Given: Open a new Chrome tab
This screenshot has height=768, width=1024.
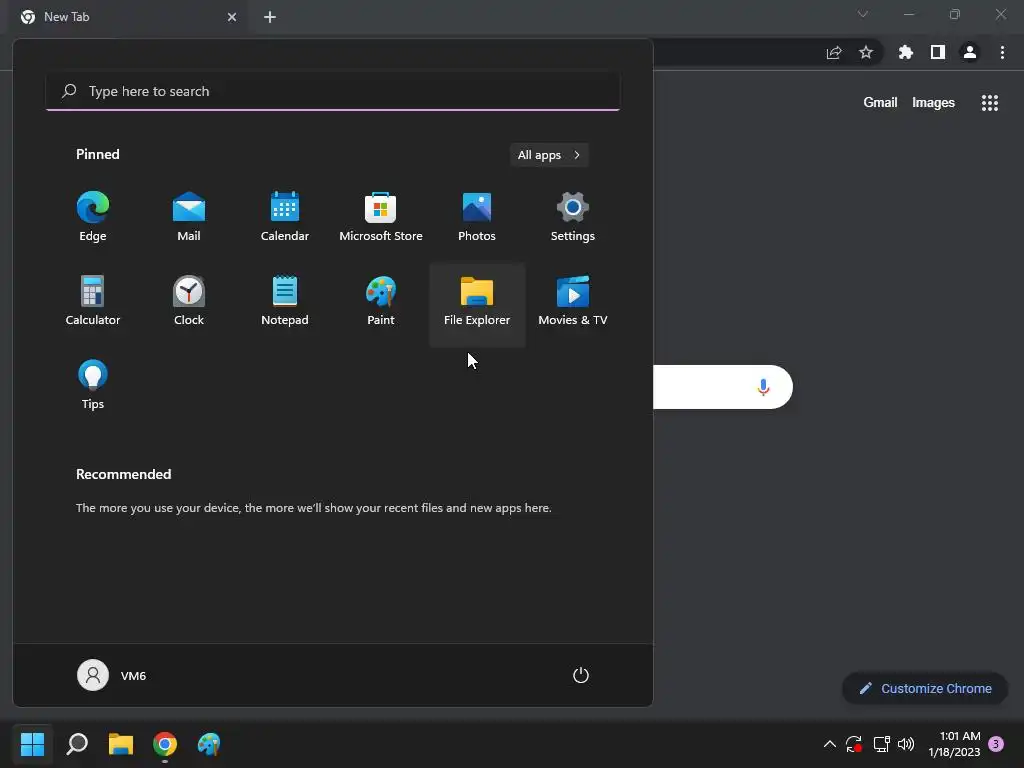Looking at the screenshot, I should coord(270,17).
